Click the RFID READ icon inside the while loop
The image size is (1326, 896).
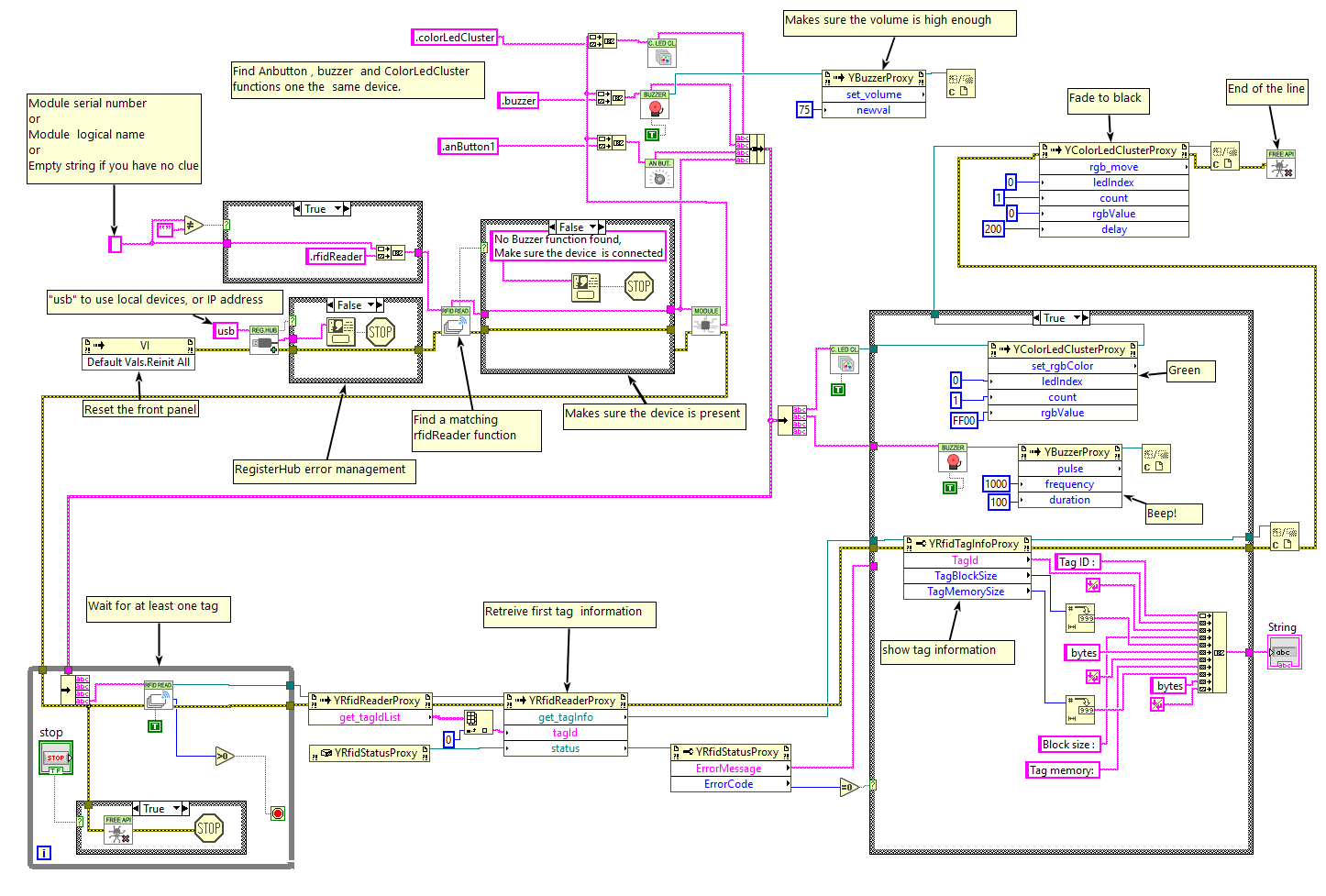pos(158,695)
